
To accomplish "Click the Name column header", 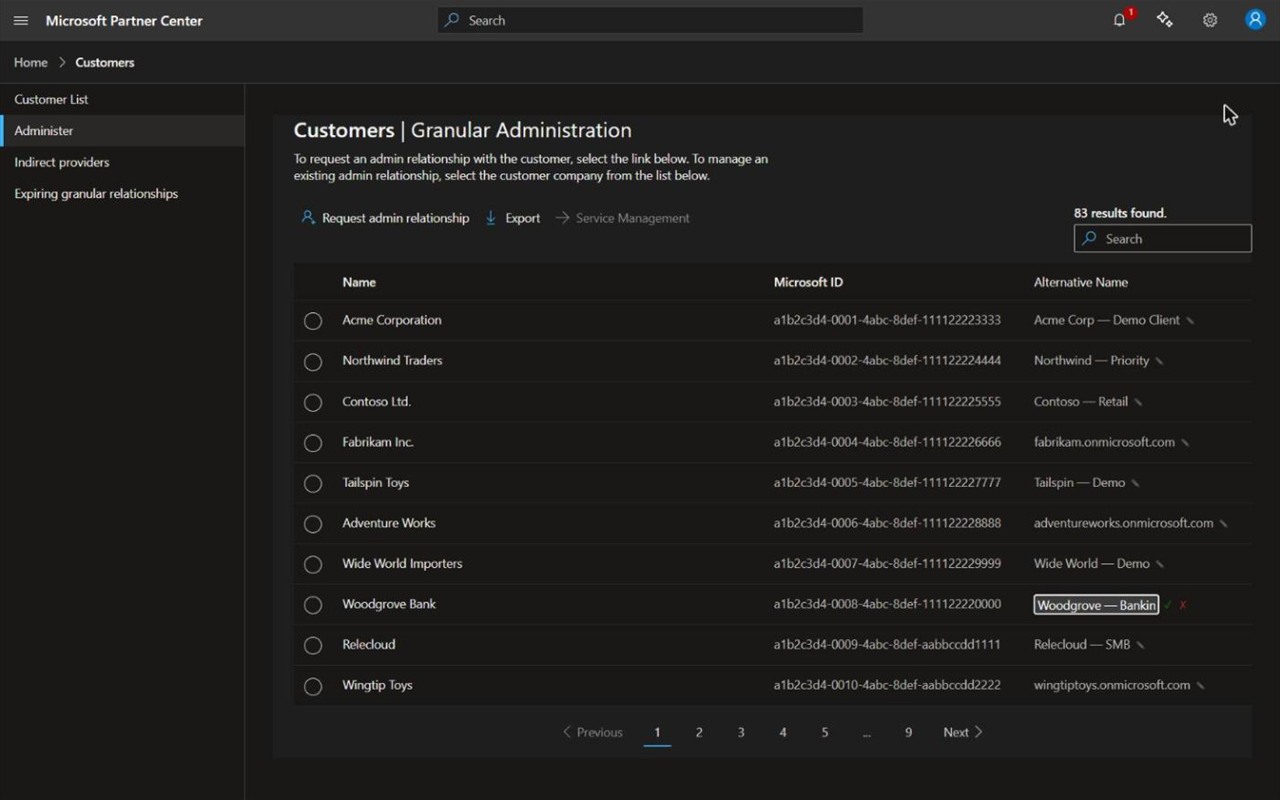I will 359,282.
